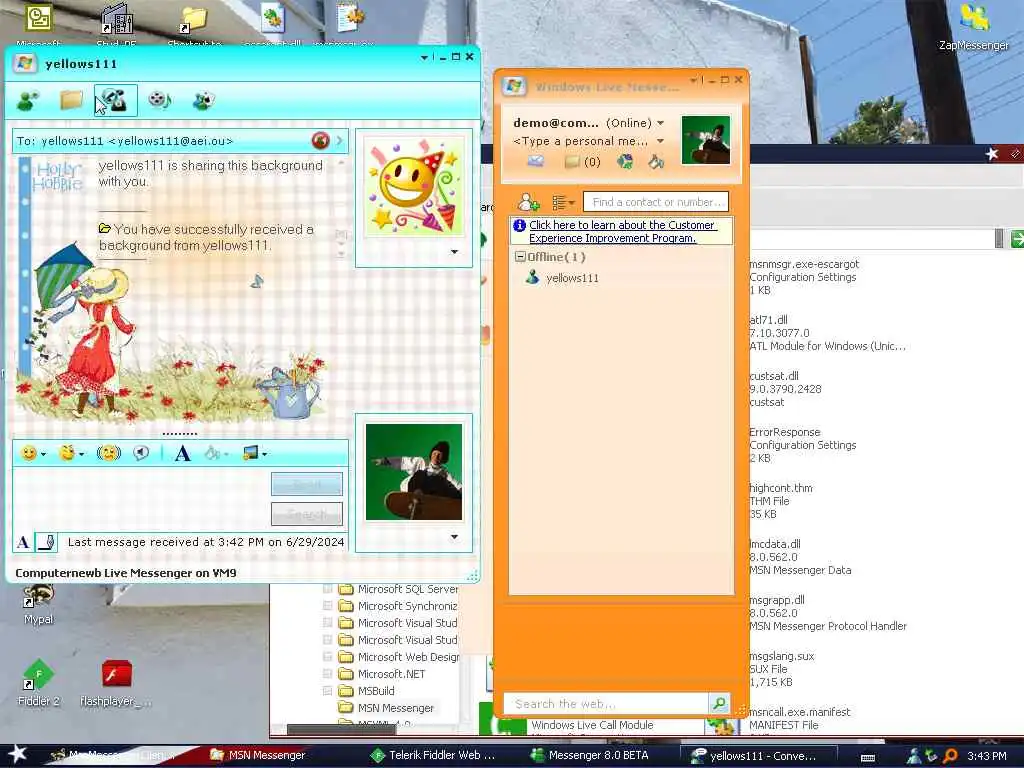Open the share files folder icon

pos(71,101)
